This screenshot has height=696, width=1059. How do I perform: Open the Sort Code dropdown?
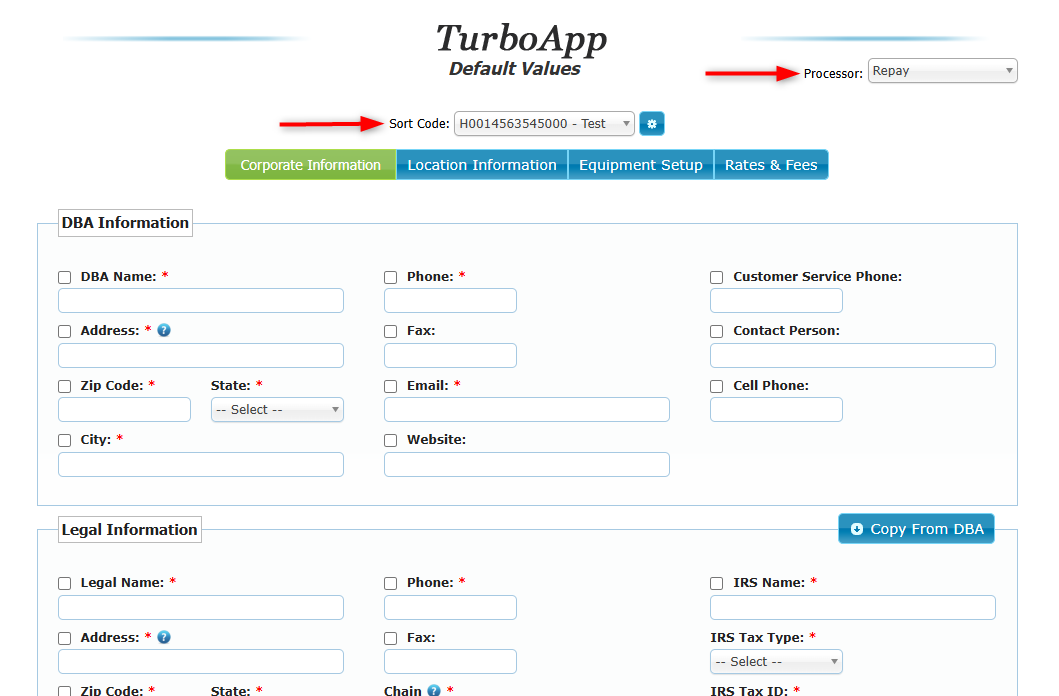tap(544, 124)
